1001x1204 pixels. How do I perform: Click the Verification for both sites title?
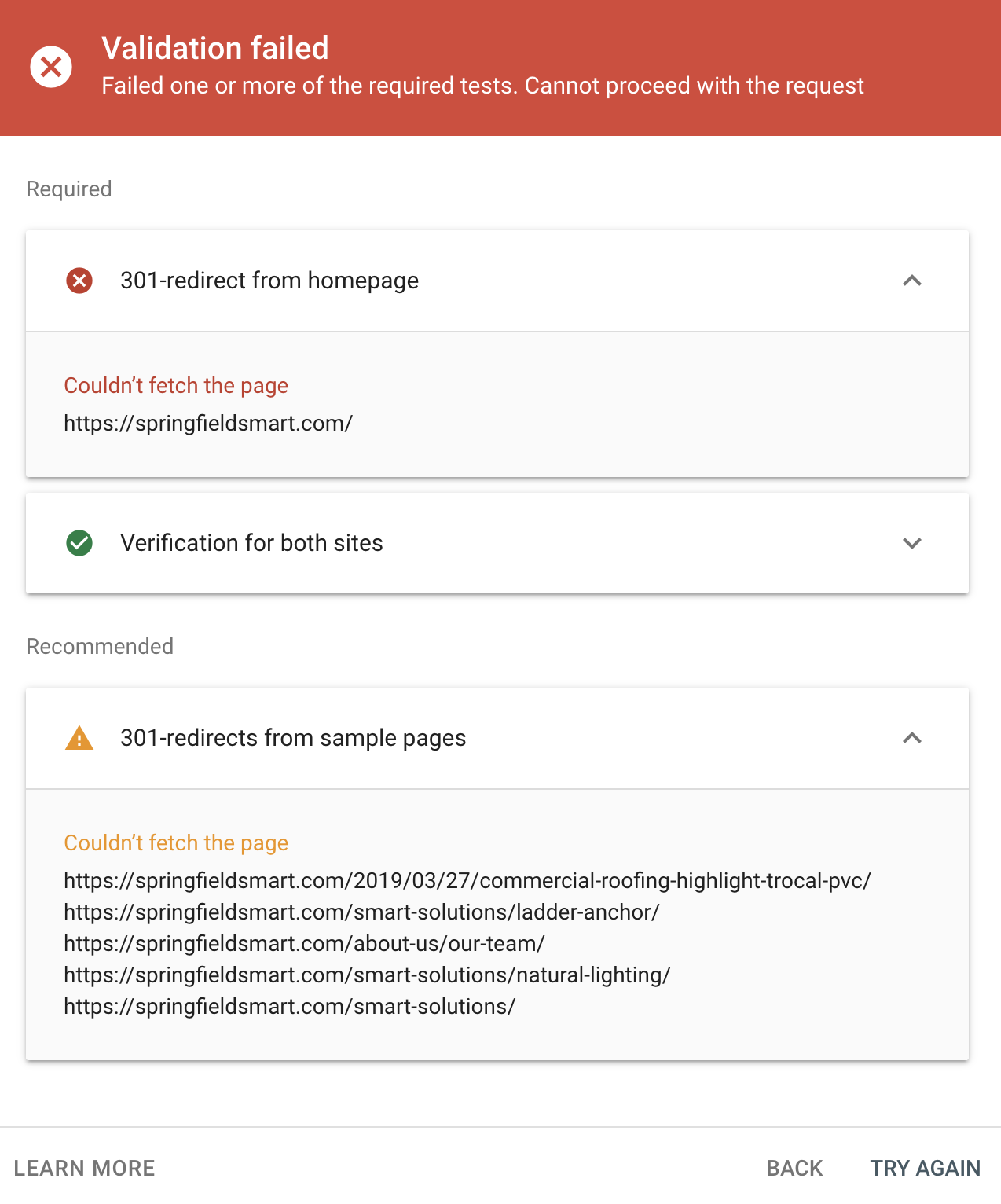(251, 543)
